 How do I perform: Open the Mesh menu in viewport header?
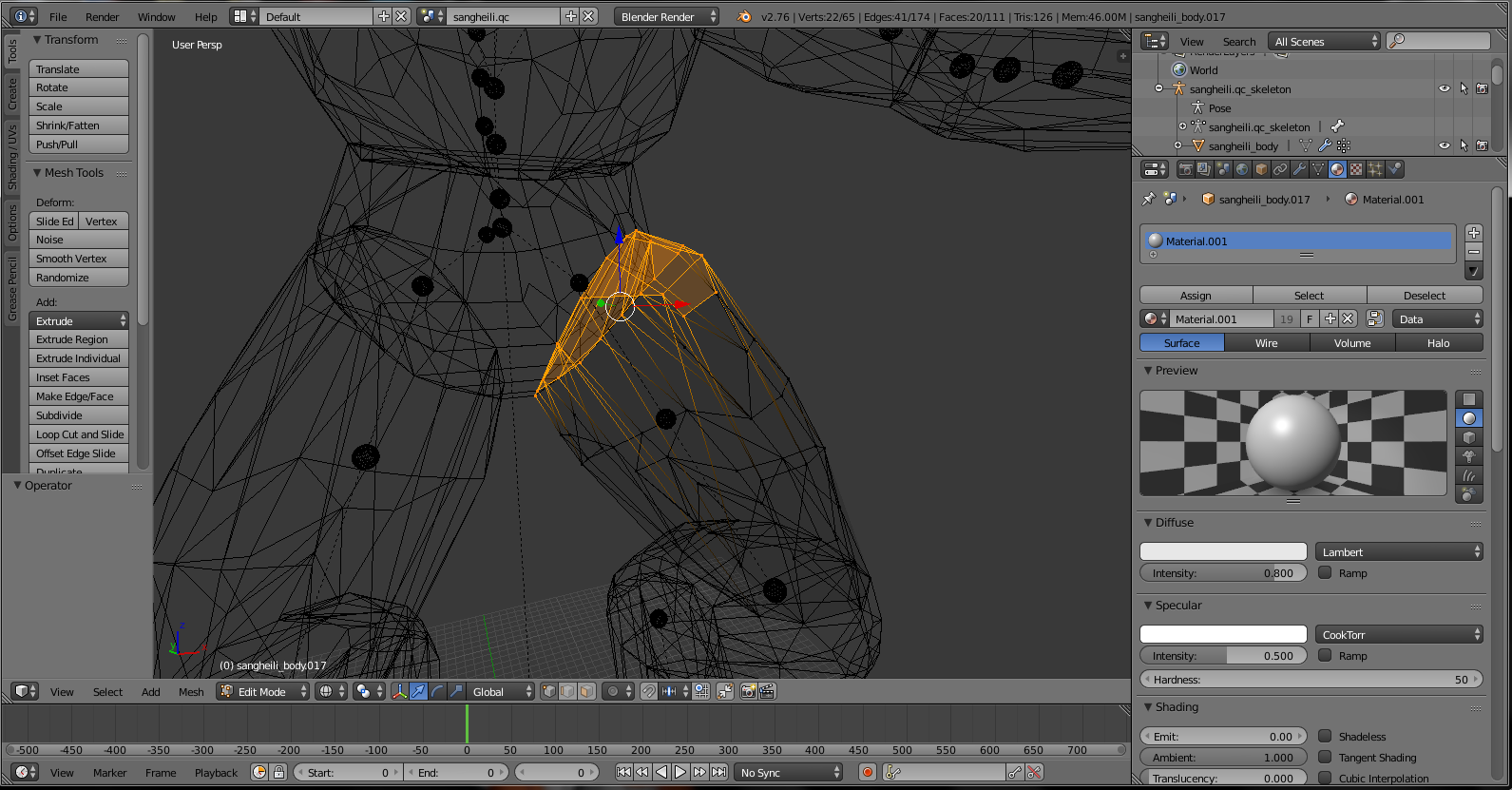point(191,692)
